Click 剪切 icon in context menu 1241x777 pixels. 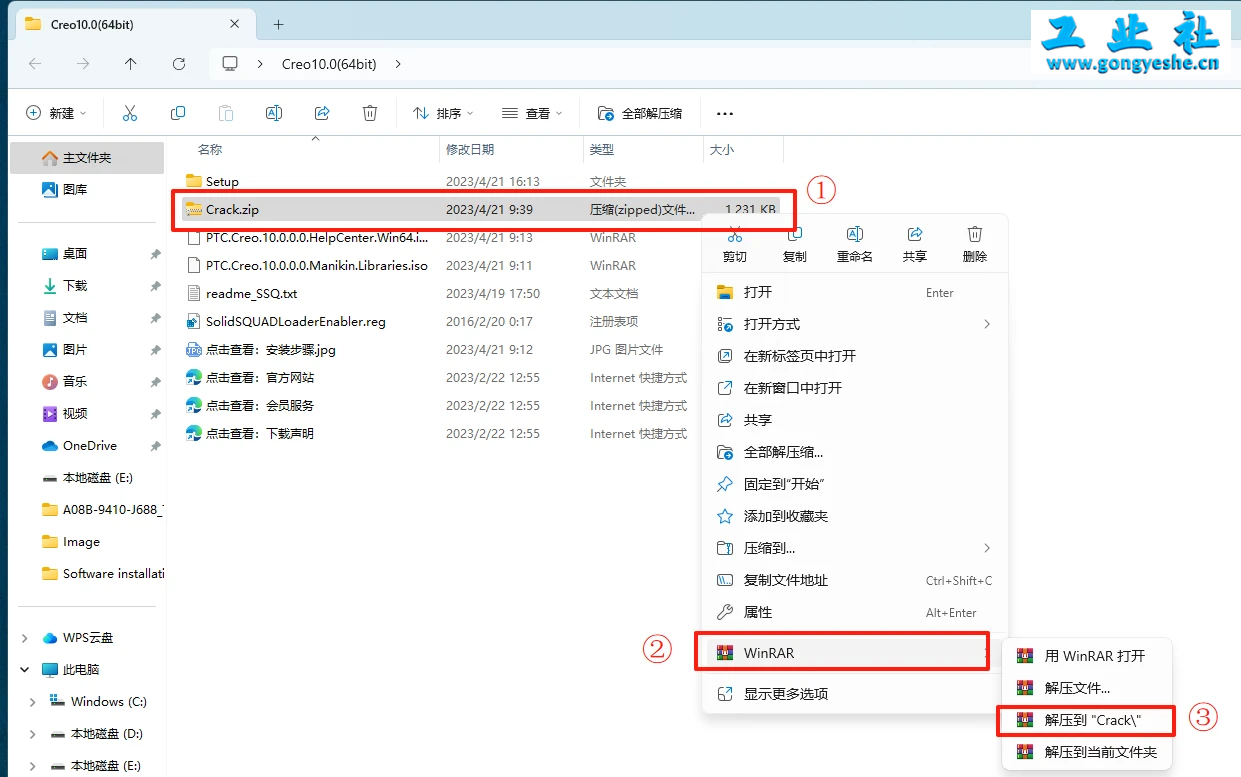click(x=735, y=234)
